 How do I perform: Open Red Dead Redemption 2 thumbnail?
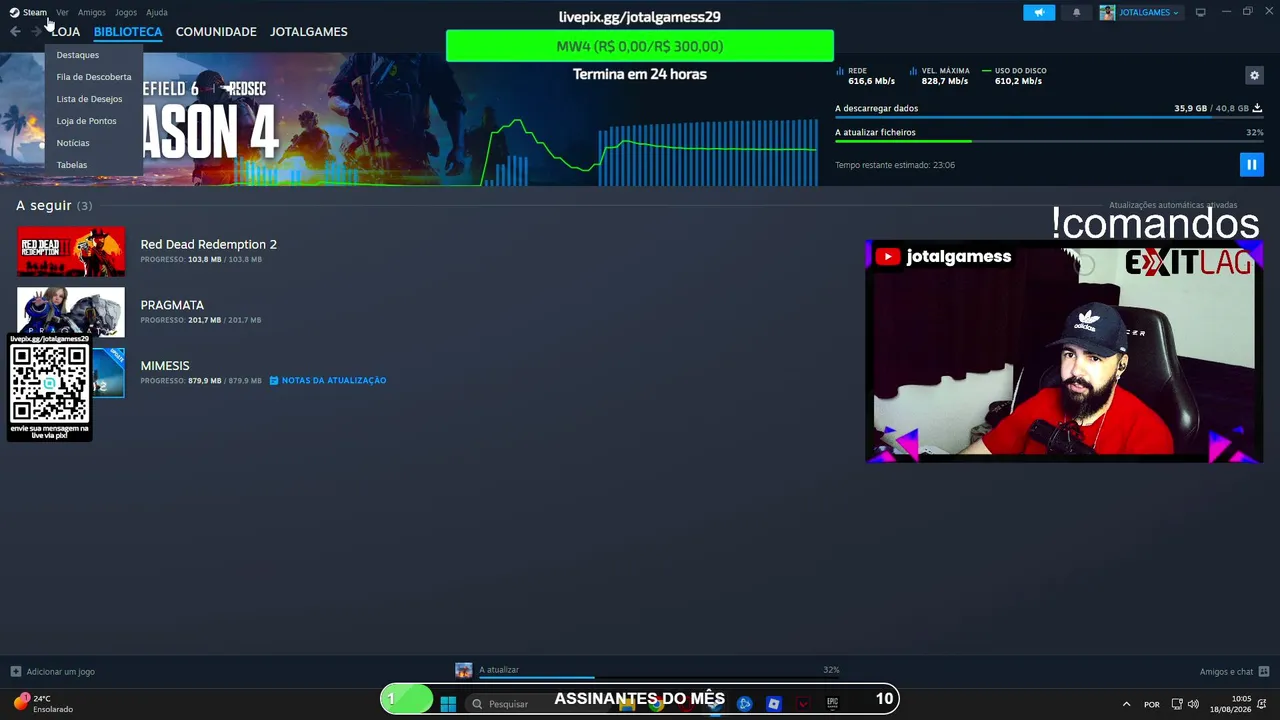click(x=71, y=251)
